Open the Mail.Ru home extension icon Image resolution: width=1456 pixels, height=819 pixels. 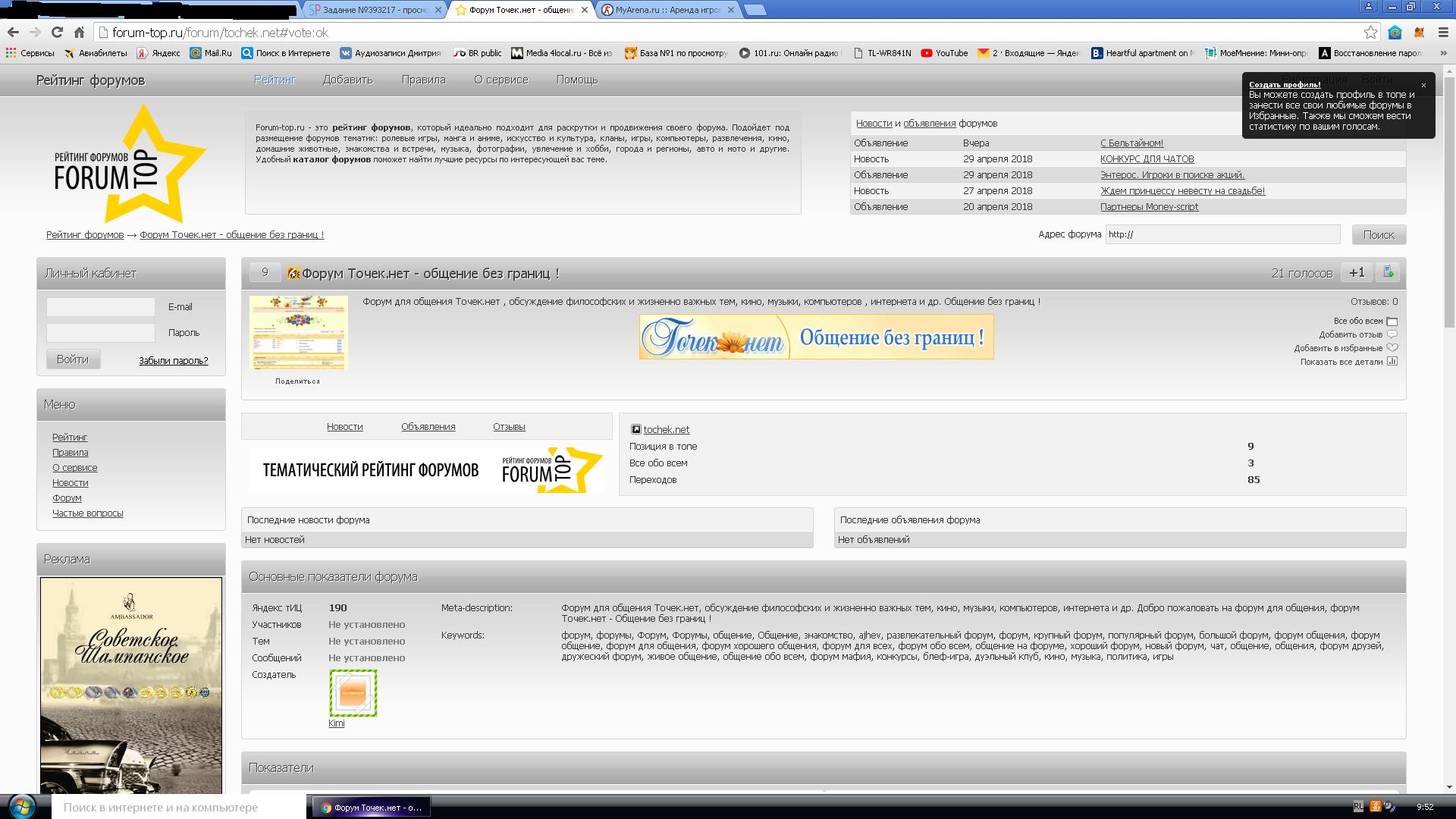(1395, 32)
